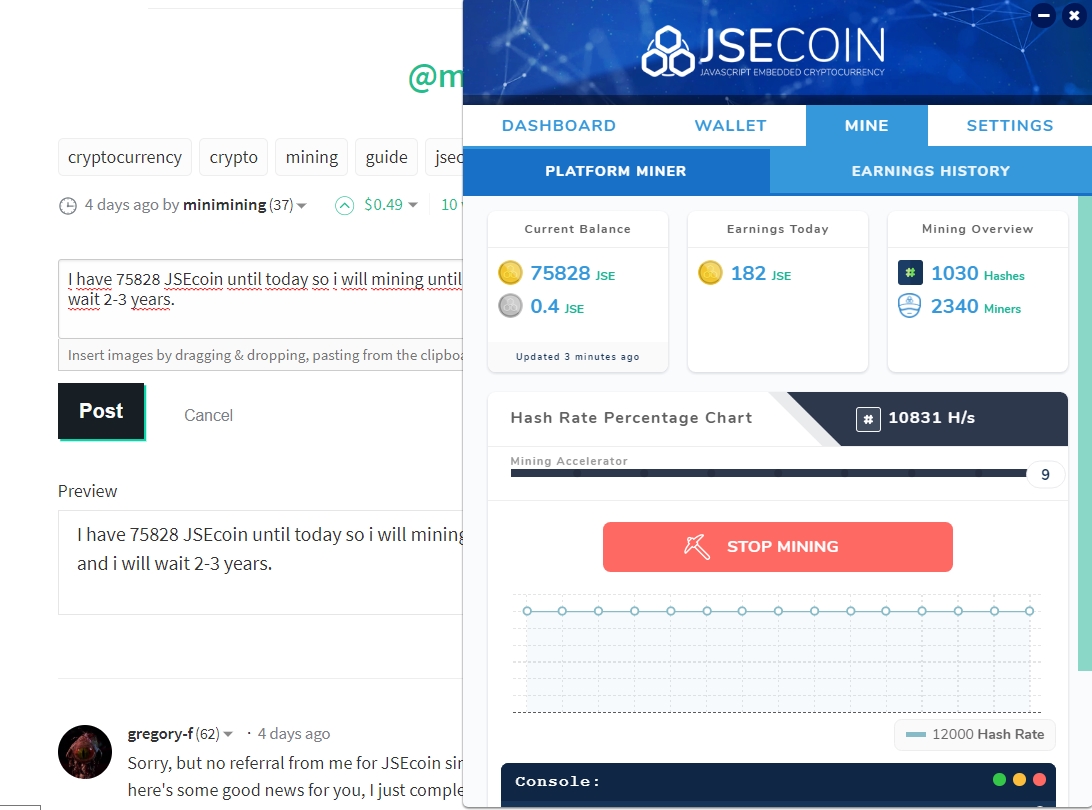Viewport: 1092px width, 810px height.
Task: Click the last data point on hash rate chart
Action: pyautogui.click(x=1029, y=611)
